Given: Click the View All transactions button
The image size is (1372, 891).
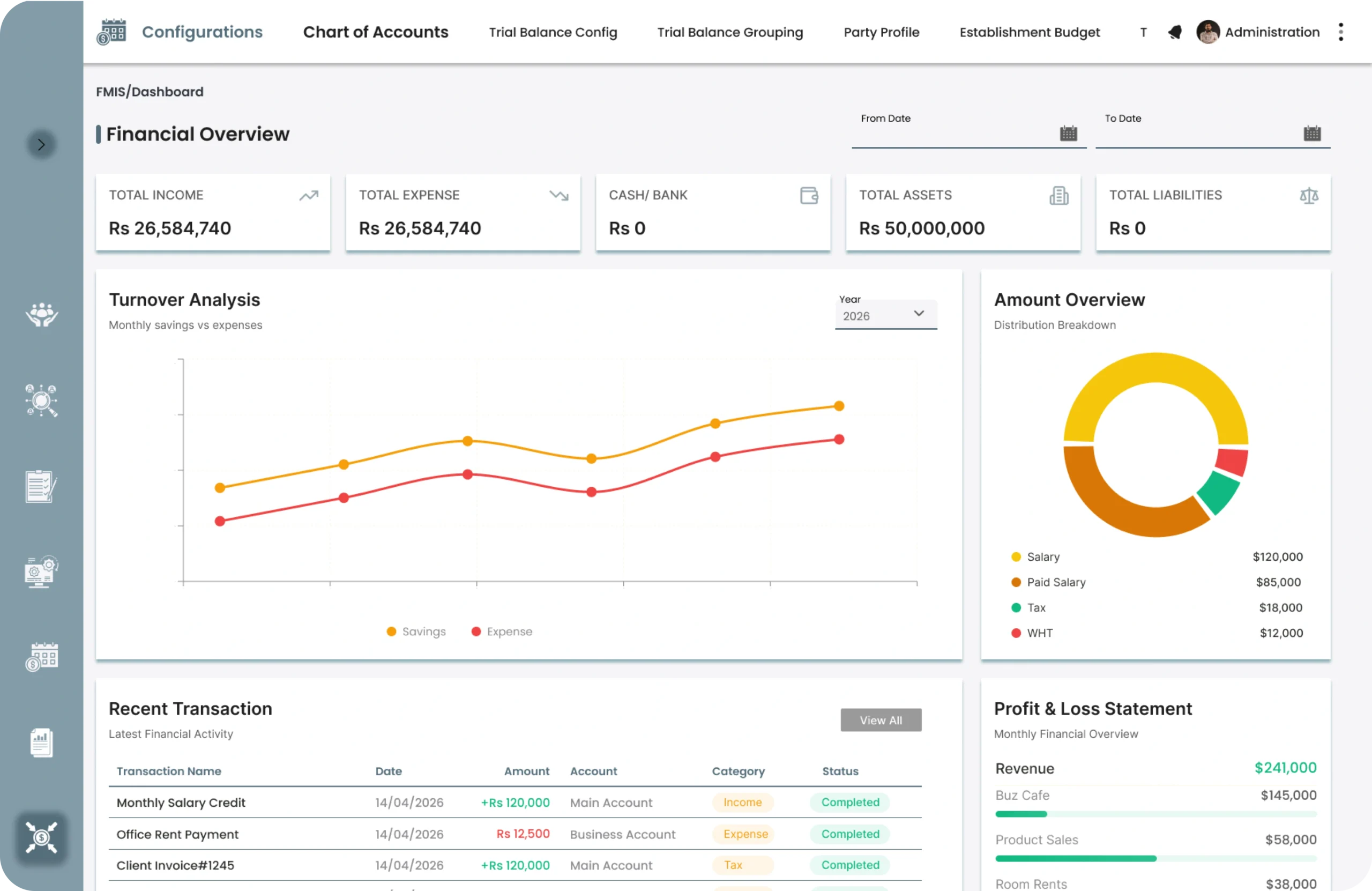Looking at the screenshot, I should 880,720.
